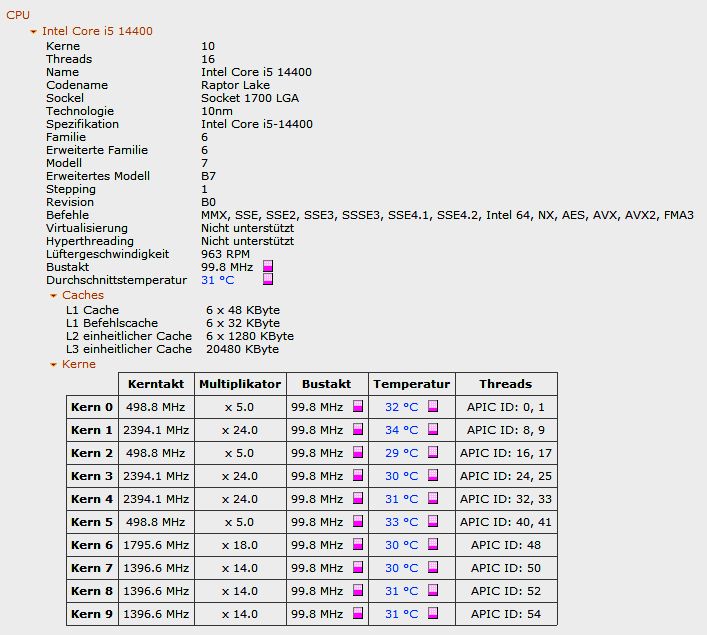
Task: Click the Temperatur column header
Action: pos(412,384)
